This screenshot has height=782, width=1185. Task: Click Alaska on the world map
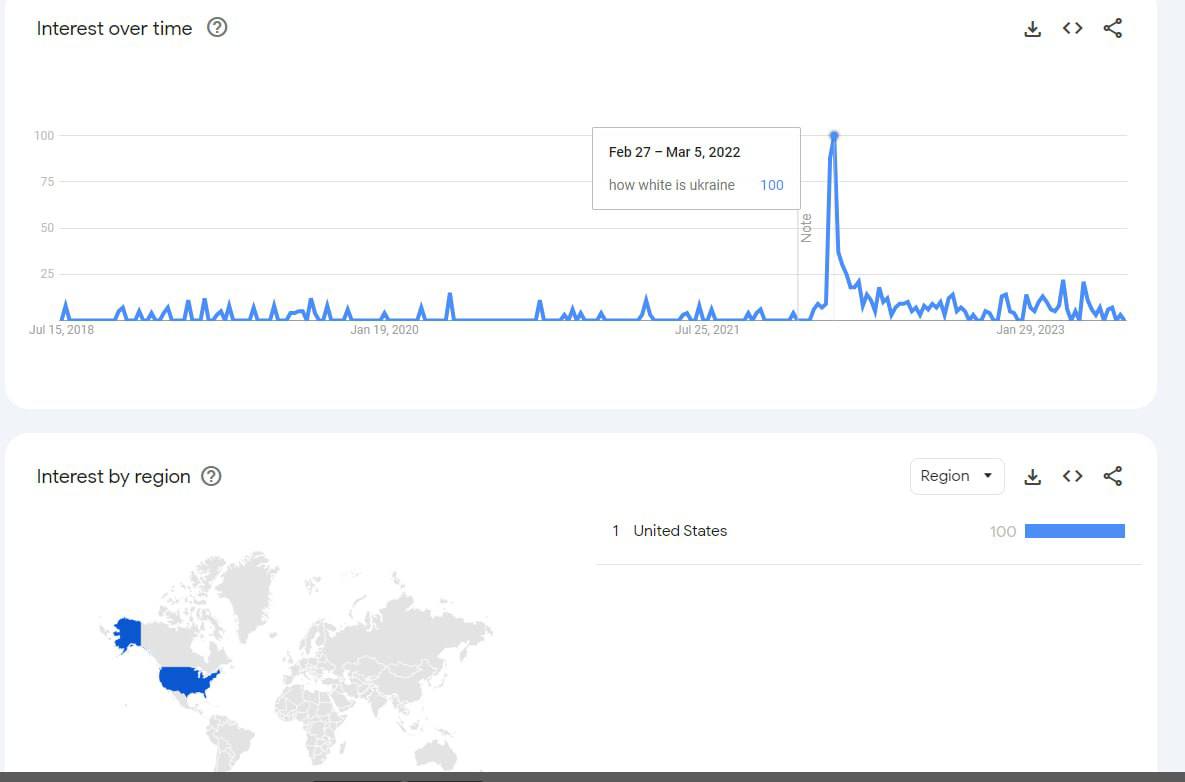point(128,633)
